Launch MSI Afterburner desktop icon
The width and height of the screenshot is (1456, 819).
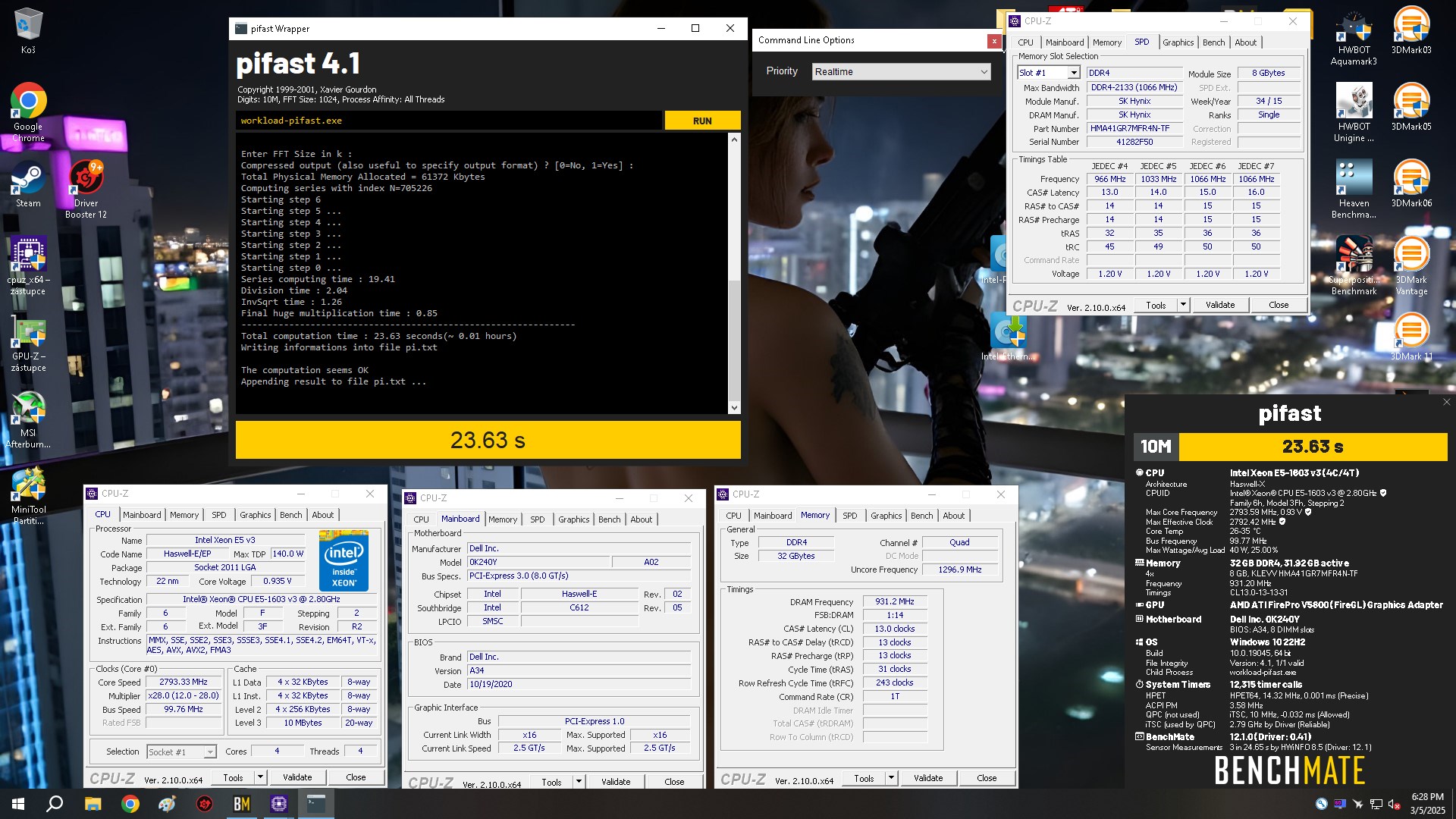point(28,419)
